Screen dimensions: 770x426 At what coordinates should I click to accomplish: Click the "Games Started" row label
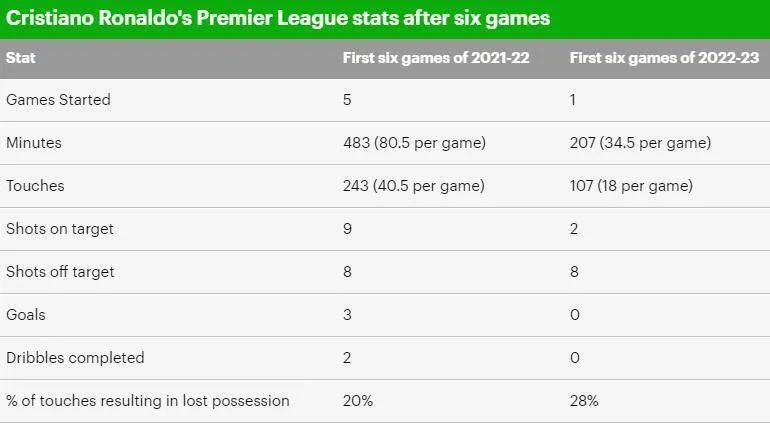pos(58,100)
